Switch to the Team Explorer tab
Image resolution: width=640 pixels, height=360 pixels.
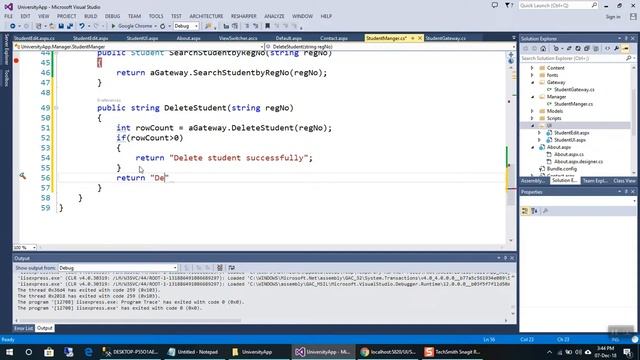coord(595,181)
